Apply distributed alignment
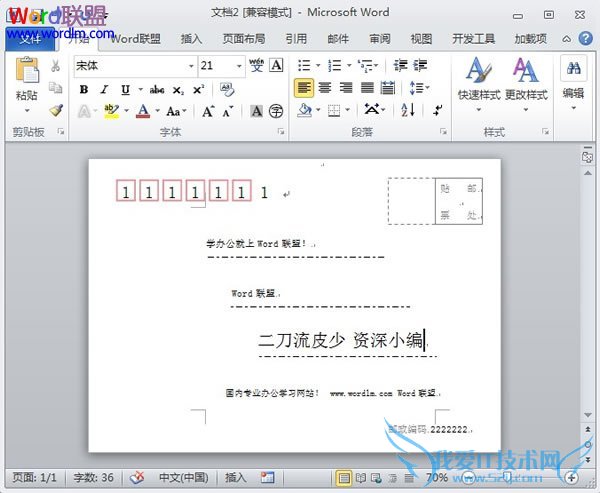The height and width of the screenshot is (493, 600). 388,88
